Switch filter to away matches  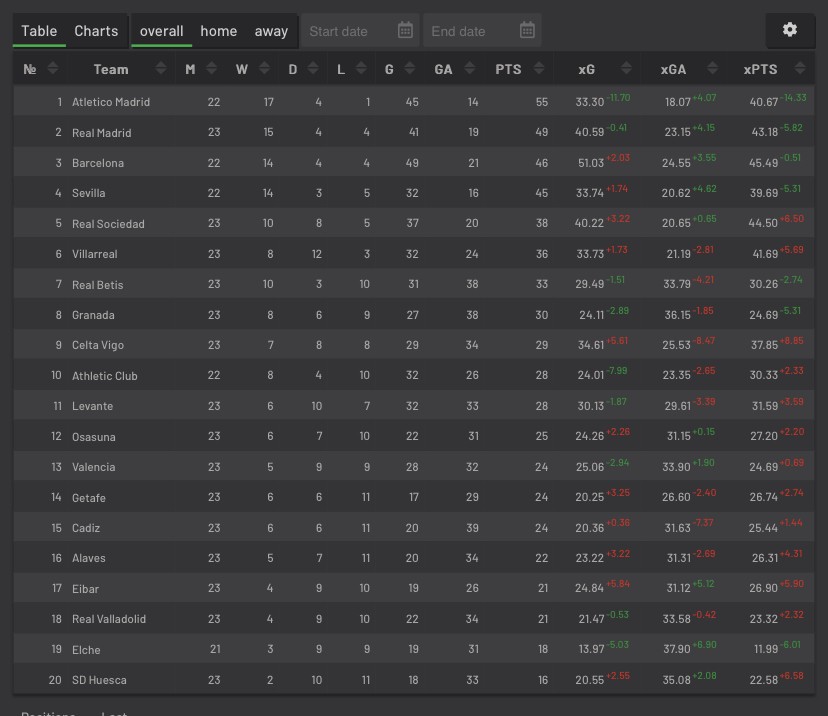point(271,31)
